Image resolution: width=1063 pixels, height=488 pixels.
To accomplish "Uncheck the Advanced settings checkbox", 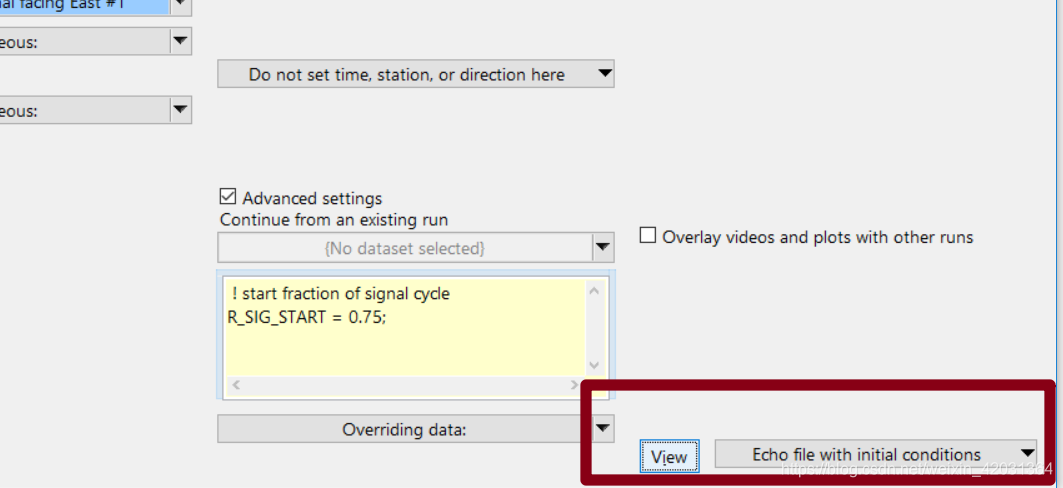I will point(228,197).
